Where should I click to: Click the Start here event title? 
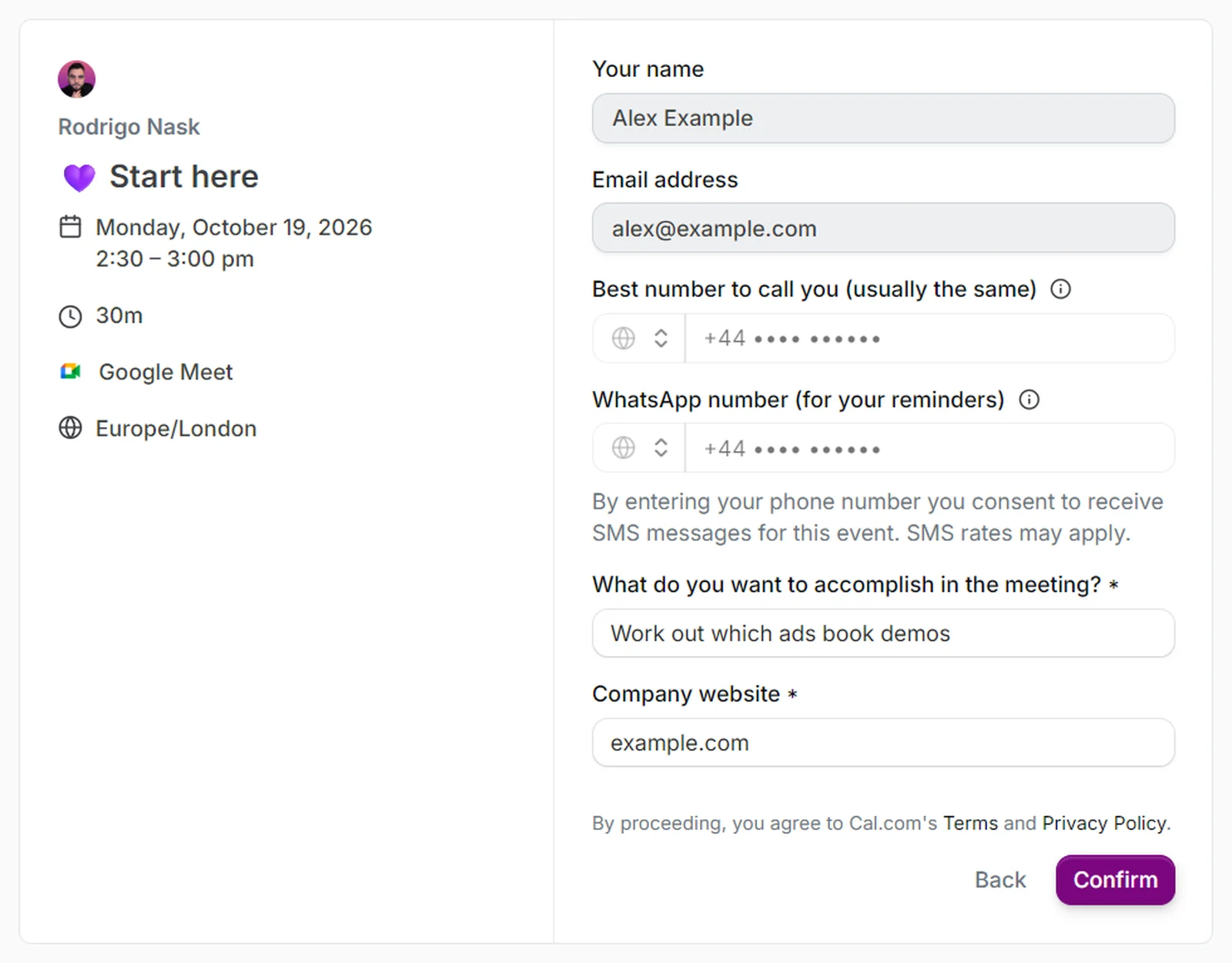[x=184, y=176]
